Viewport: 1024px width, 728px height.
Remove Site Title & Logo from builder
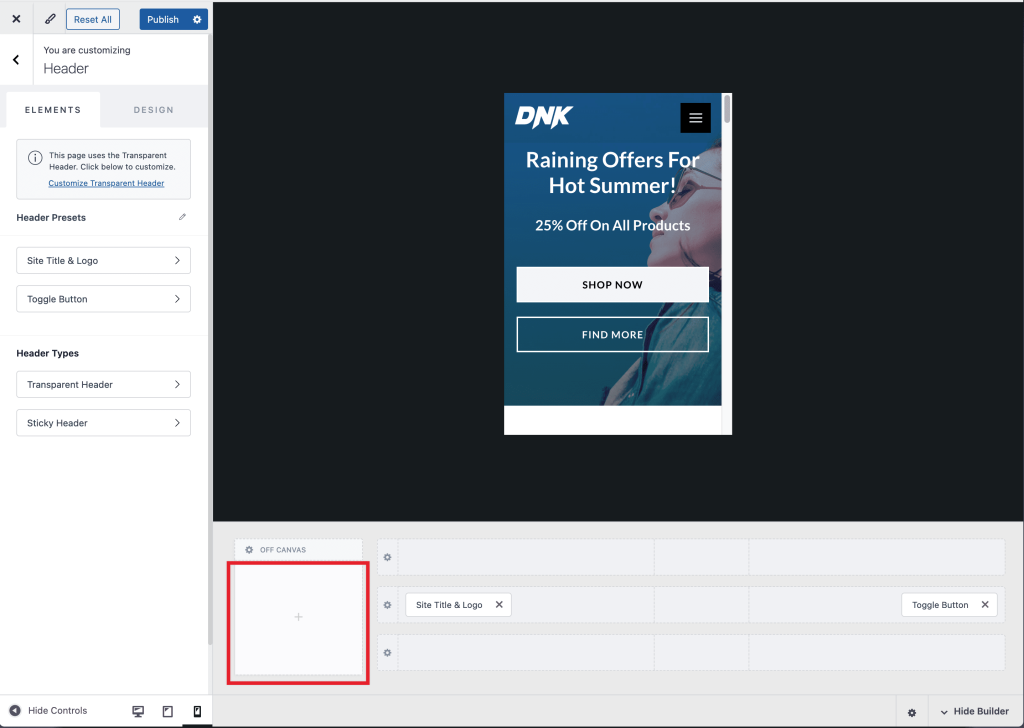pyautogui.click(x=499, y=605)
